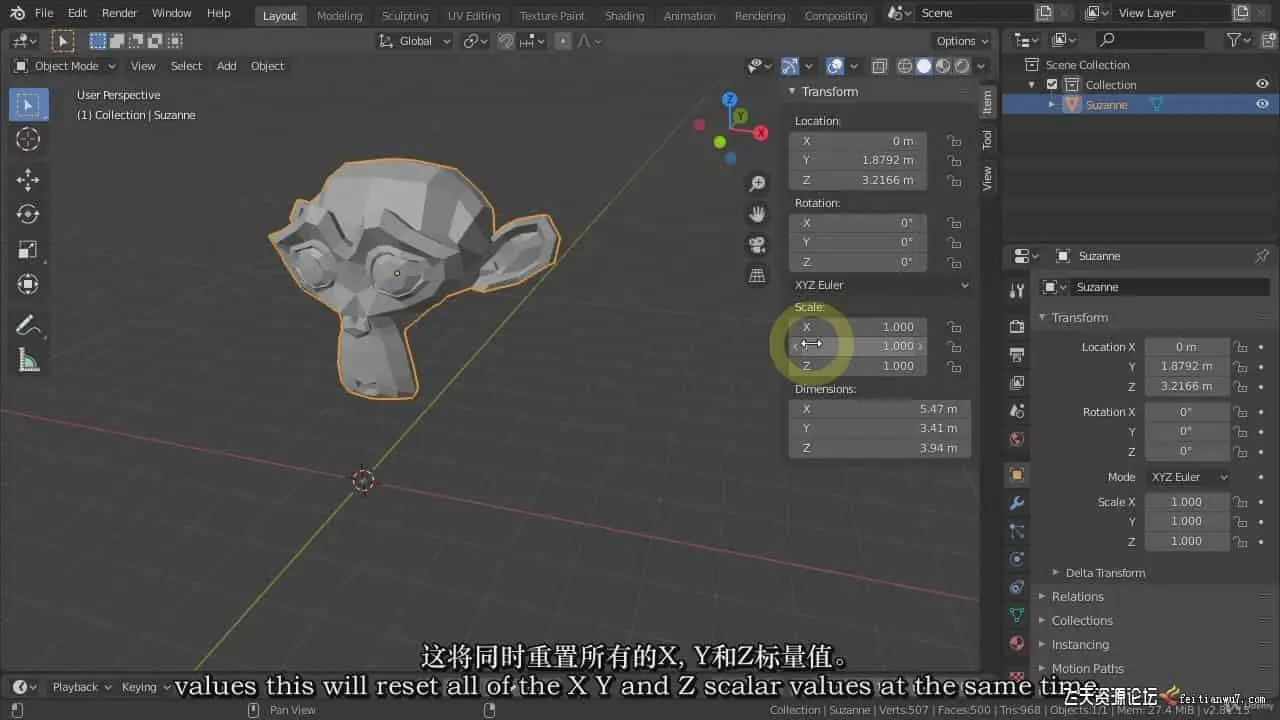The height and width of the screenshot is (720, 1280).
Task: Open the Object Mode dropdown
Action: pyautogui.click(x=65, y=66)
